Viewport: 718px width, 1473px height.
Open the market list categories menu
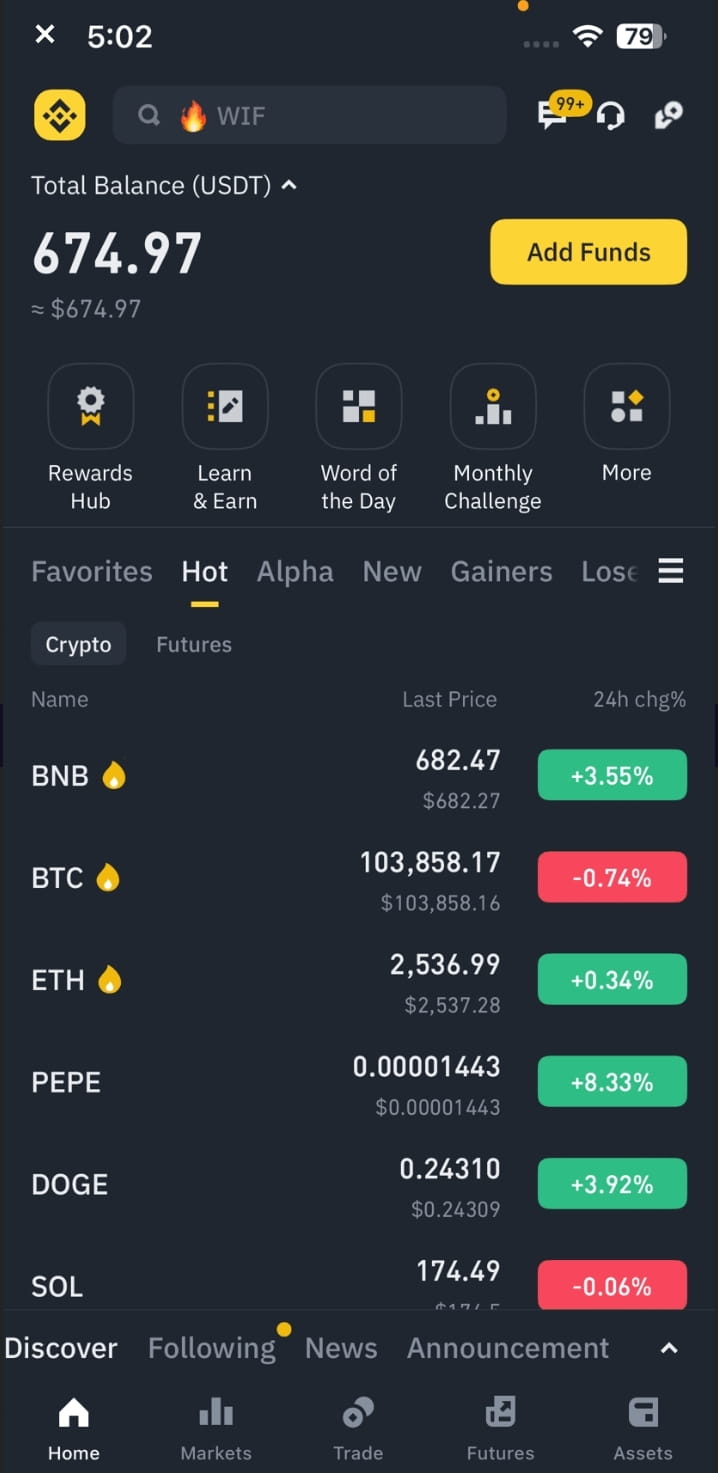(x=671, y=571)
